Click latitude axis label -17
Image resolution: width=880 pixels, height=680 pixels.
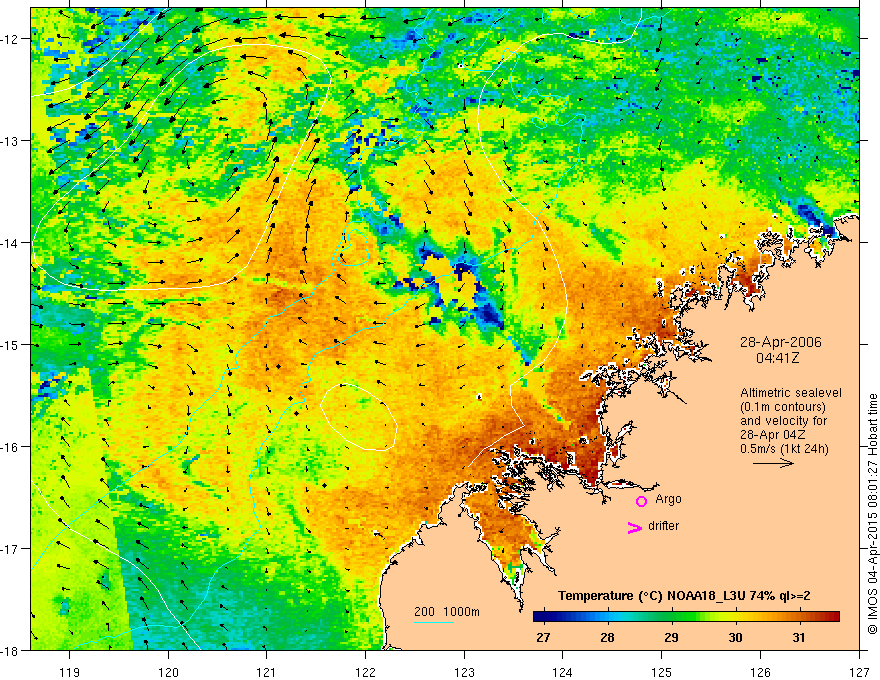[x=11, y=549]
